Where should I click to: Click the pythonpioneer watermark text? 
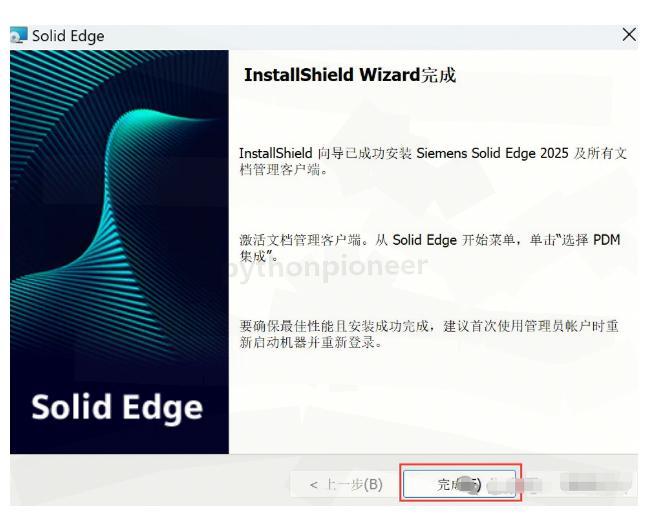[x=334, y=267]
